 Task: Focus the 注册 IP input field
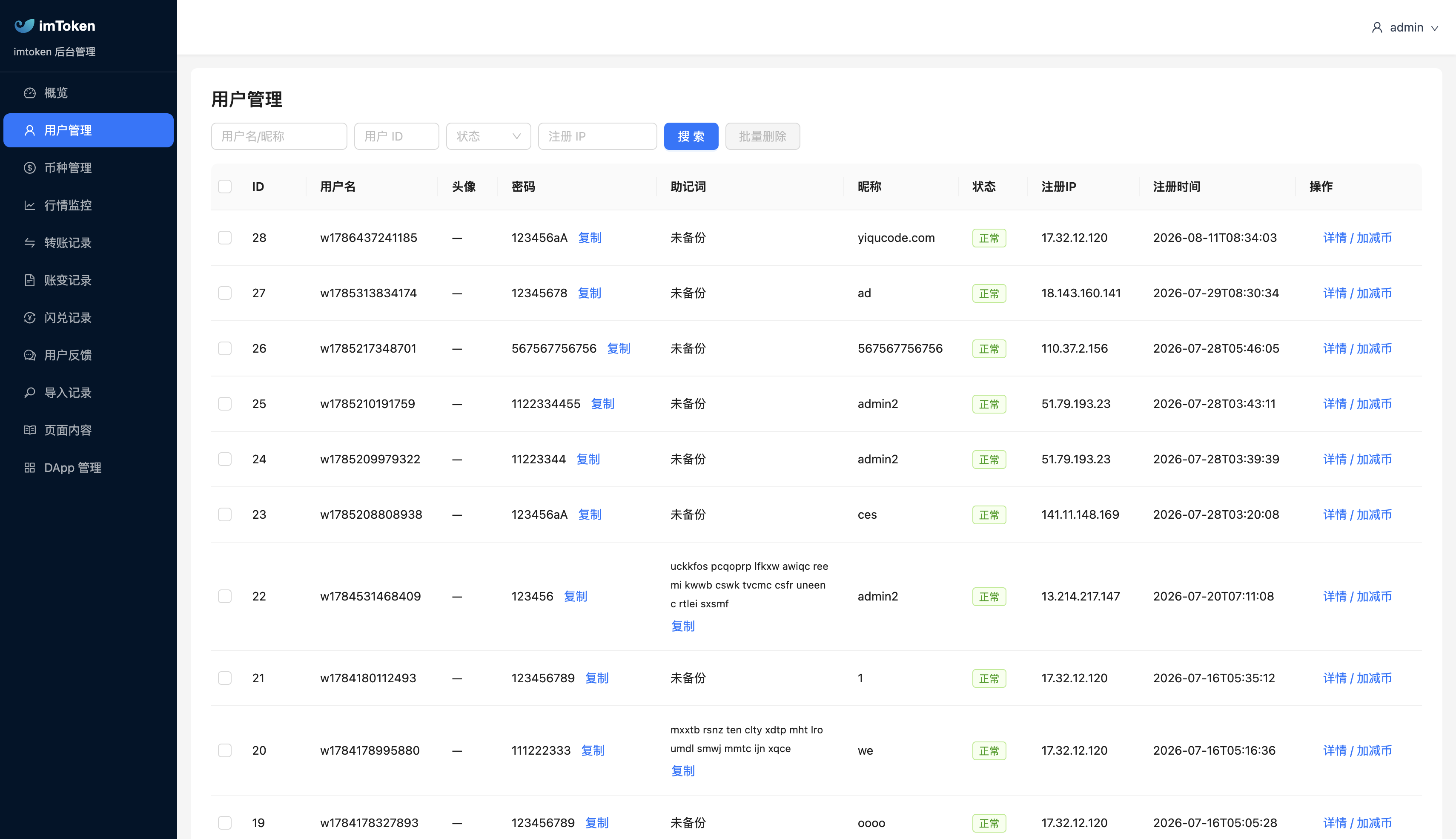click(x=597, y=137)
